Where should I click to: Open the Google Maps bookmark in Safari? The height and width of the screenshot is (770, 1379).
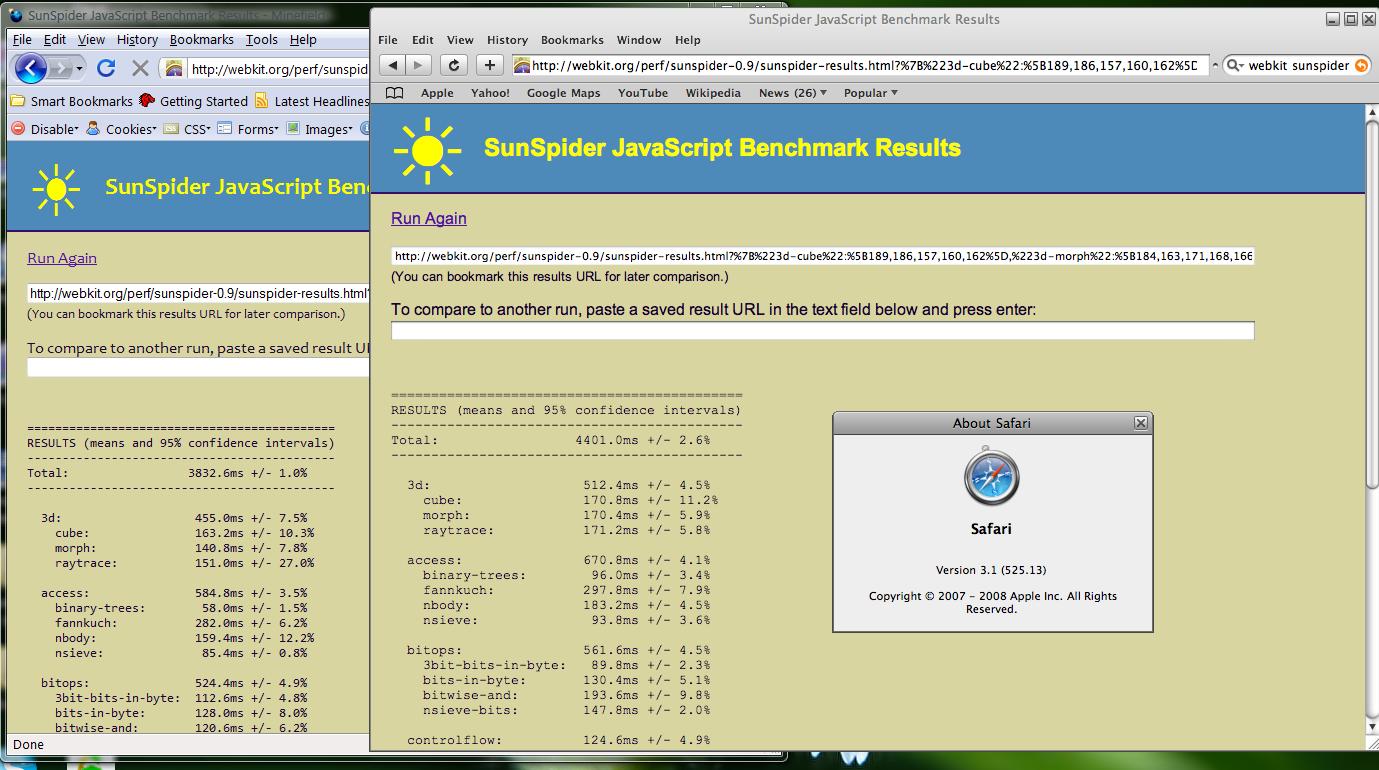click(563, 93)
